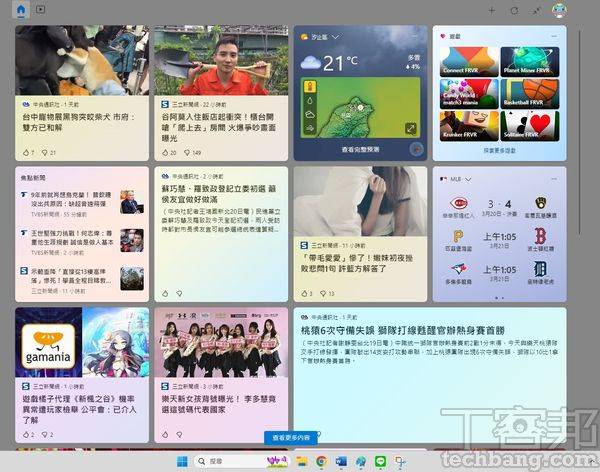The width and height of the screenshot is (600, 472).
Task: Dislike the text-only legislator primary article
Action: pyautogui.click(x=179, y=293)
